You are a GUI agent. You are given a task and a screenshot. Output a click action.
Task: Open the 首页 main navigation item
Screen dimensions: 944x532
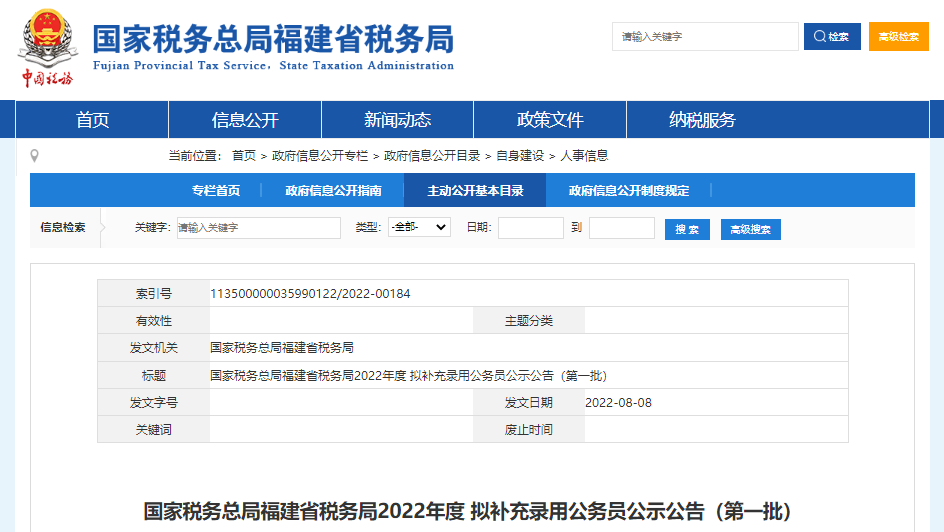(x=92, y=120)
